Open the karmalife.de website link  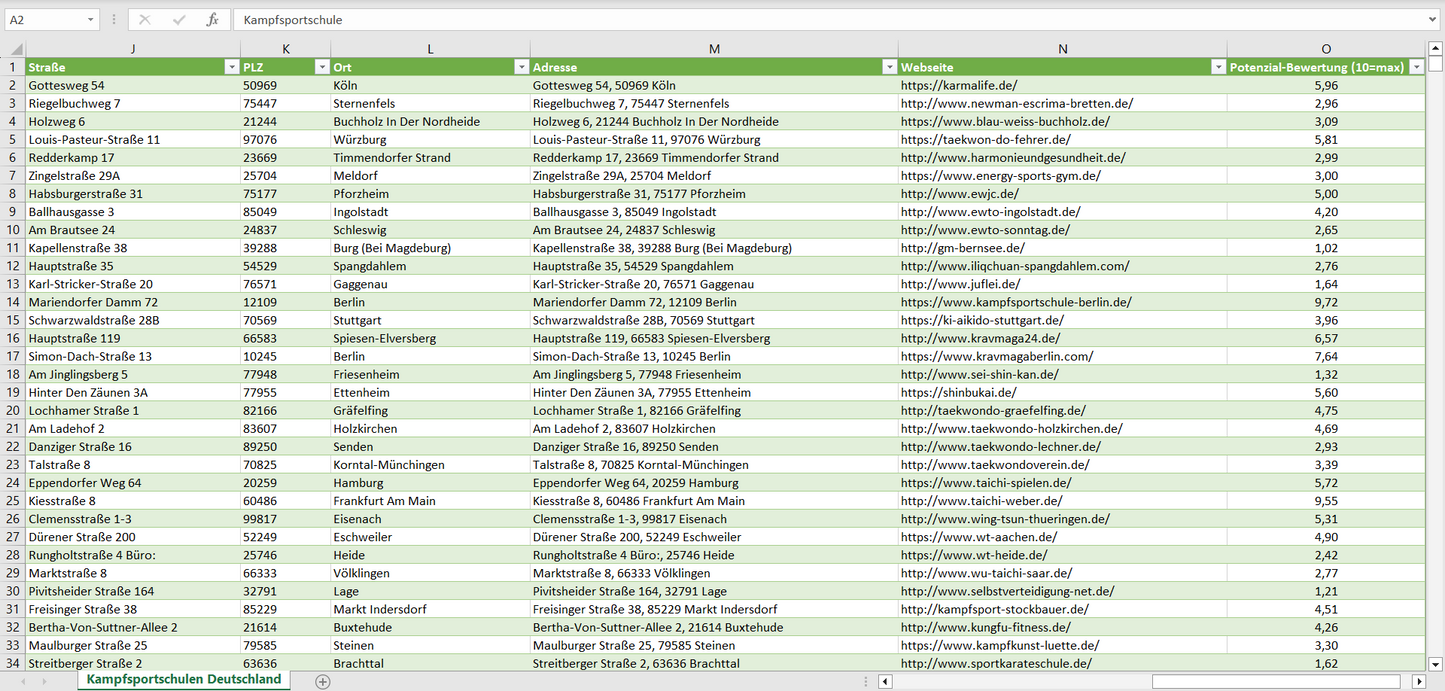click(x=958, y=86)
